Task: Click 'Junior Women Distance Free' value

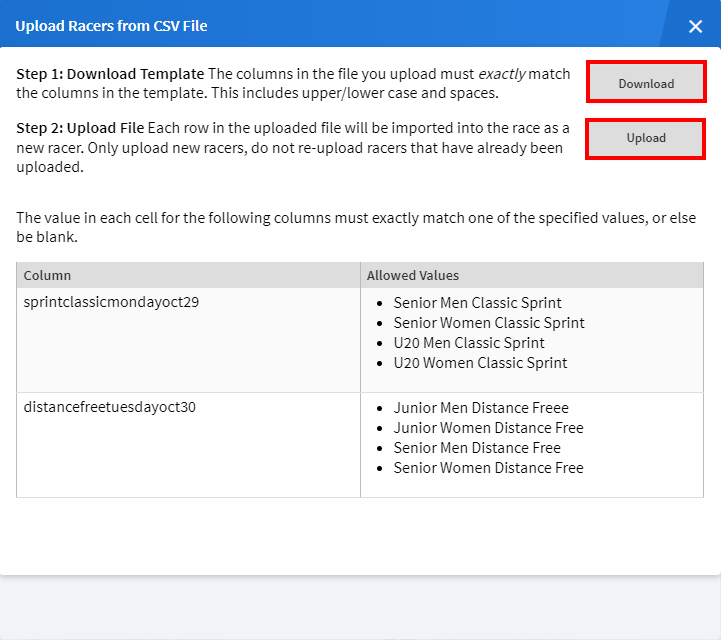Action: pos(488,428)
